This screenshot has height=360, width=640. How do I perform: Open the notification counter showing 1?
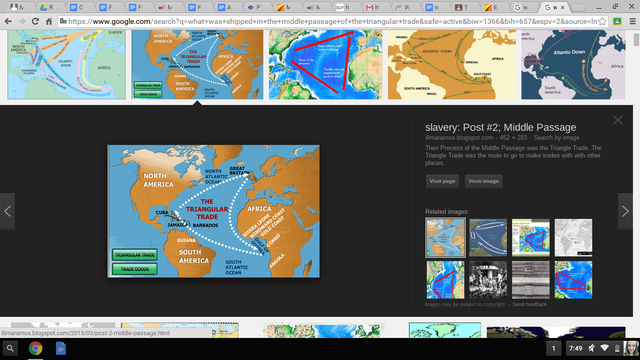click(553, 349)
